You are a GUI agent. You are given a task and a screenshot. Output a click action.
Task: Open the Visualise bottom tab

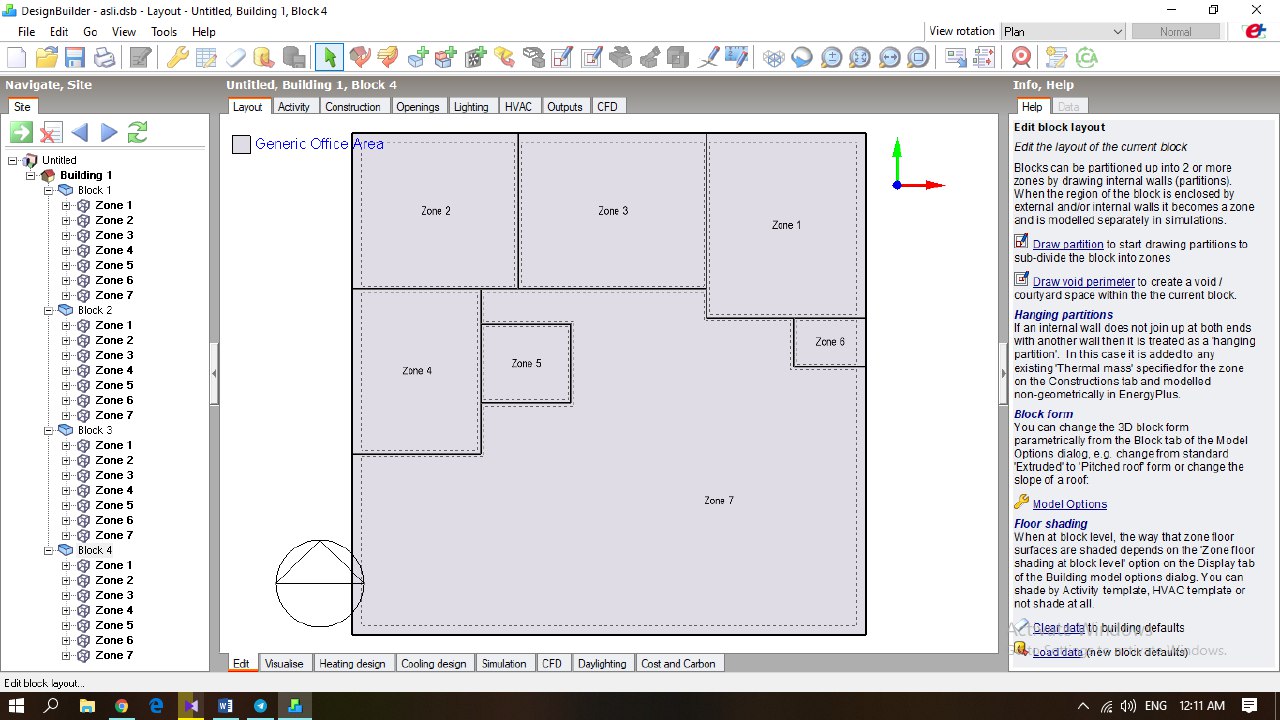pos(284,663)
